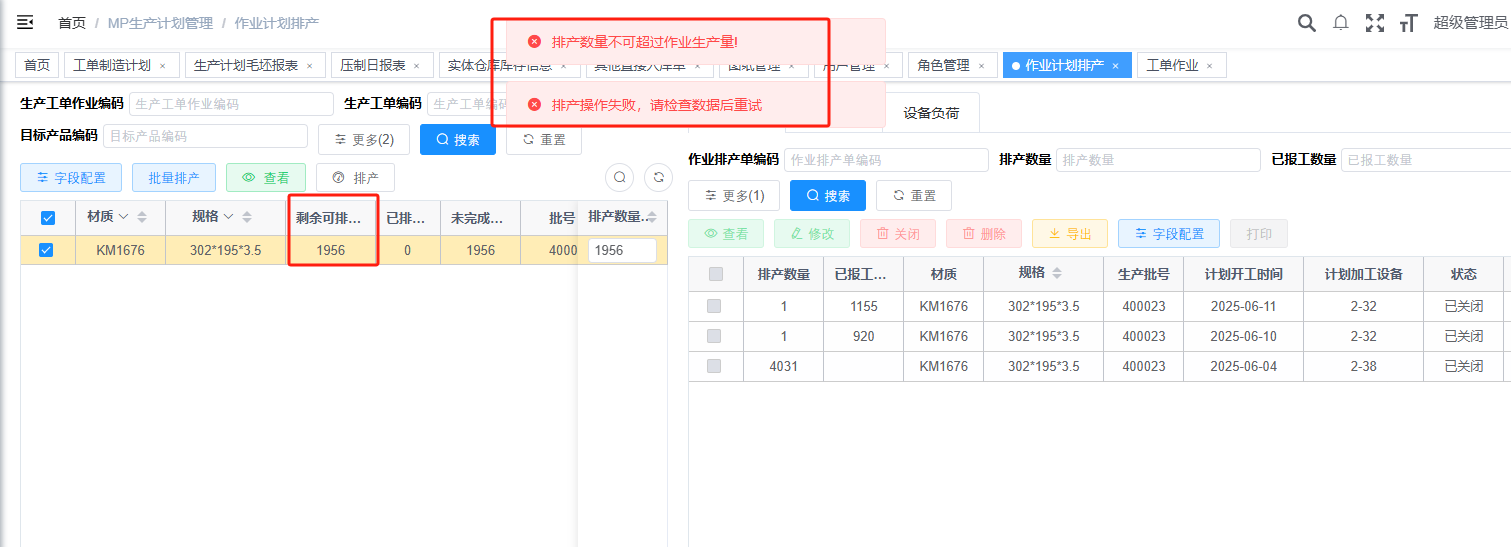This screenshot has height=547, width=1511.
Task: Toggle the select-all checkbox in left table header
Action: coord(47,217)
